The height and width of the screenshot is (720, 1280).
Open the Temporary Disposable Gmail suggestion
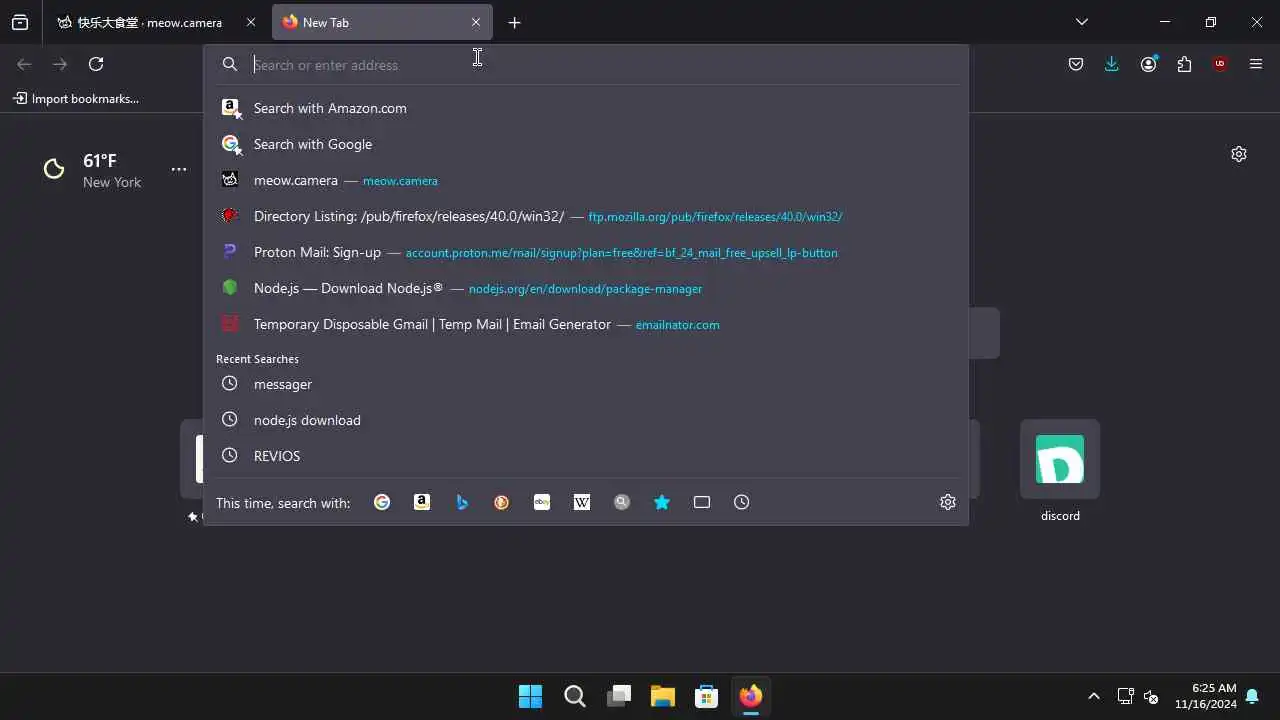(x=586, y=324)
